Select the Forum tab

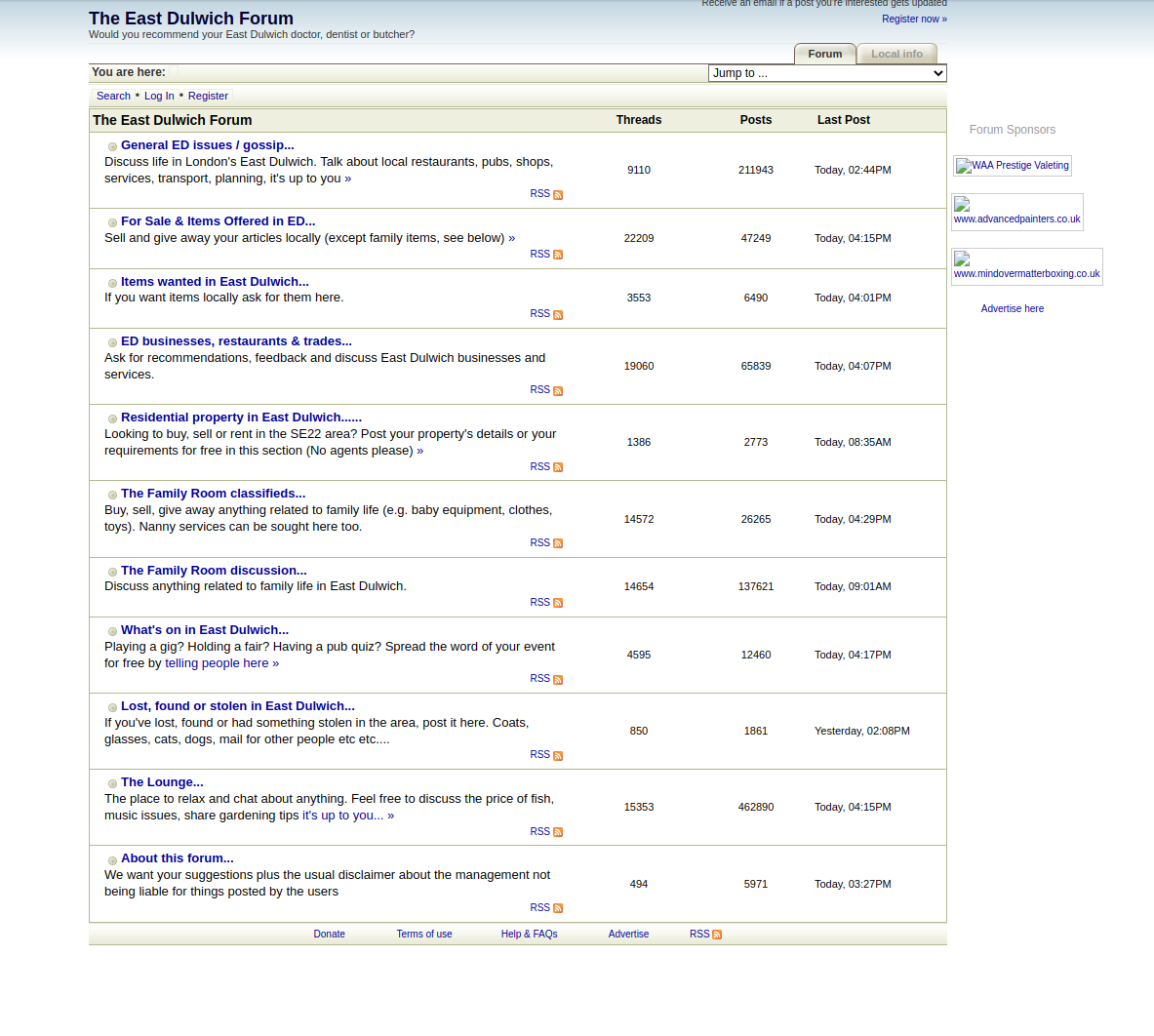(x=824, y=55)
